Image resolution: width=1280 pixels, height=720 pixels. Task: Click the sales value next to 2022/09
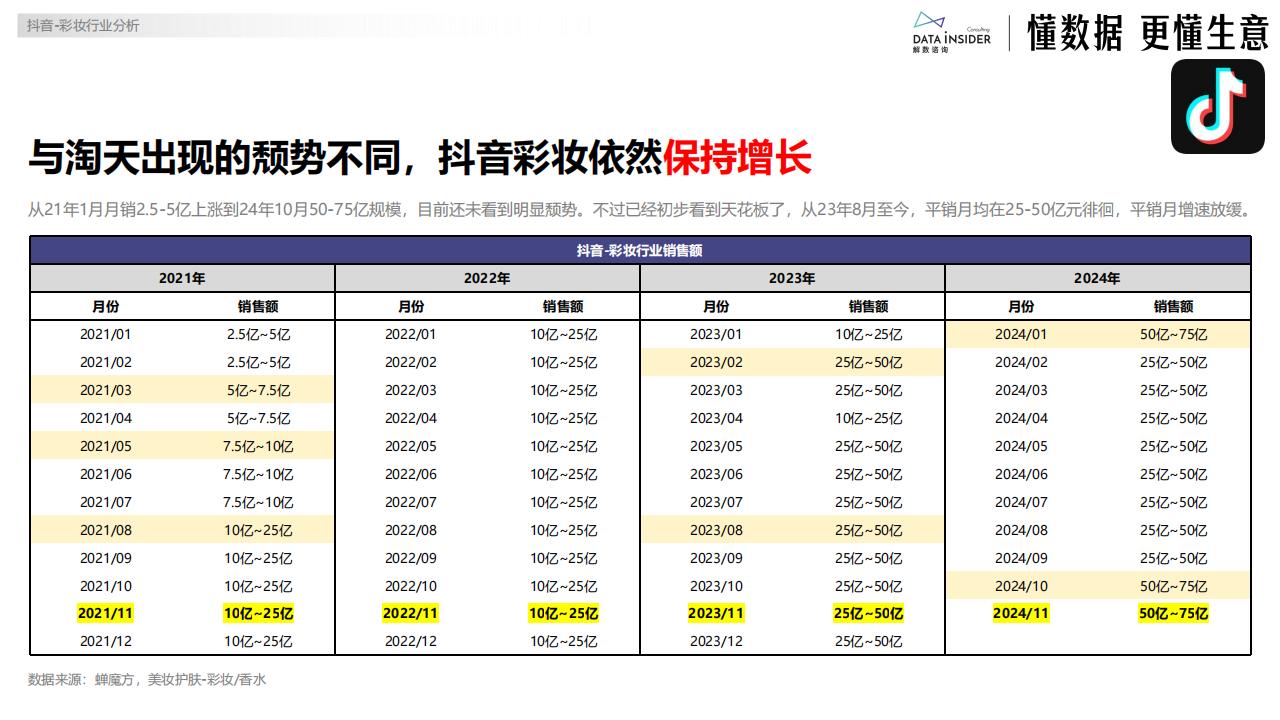point(563,558)
